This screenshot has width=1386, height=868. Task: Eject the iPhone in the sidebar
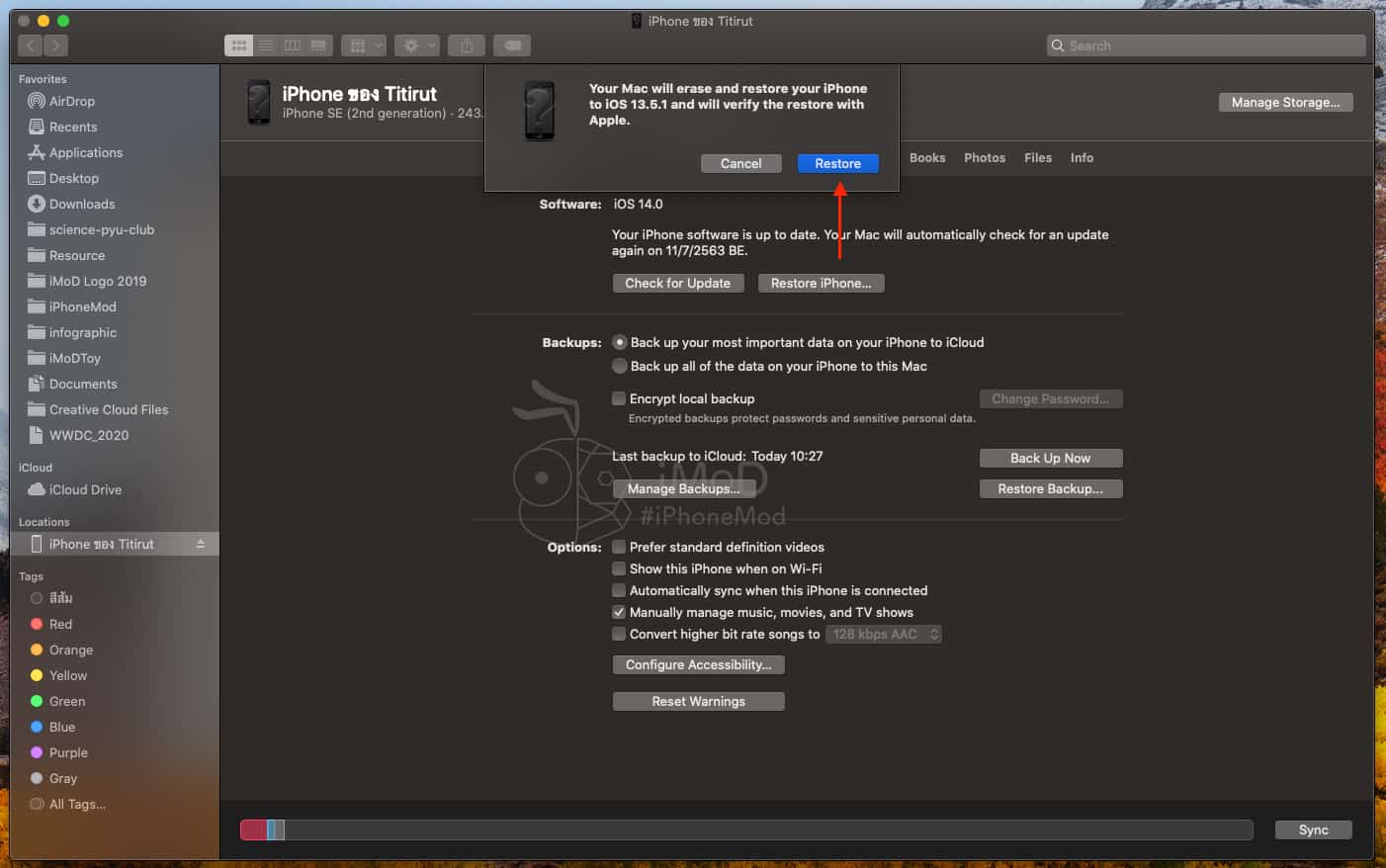pyautogui.click(x=201, y=545)
